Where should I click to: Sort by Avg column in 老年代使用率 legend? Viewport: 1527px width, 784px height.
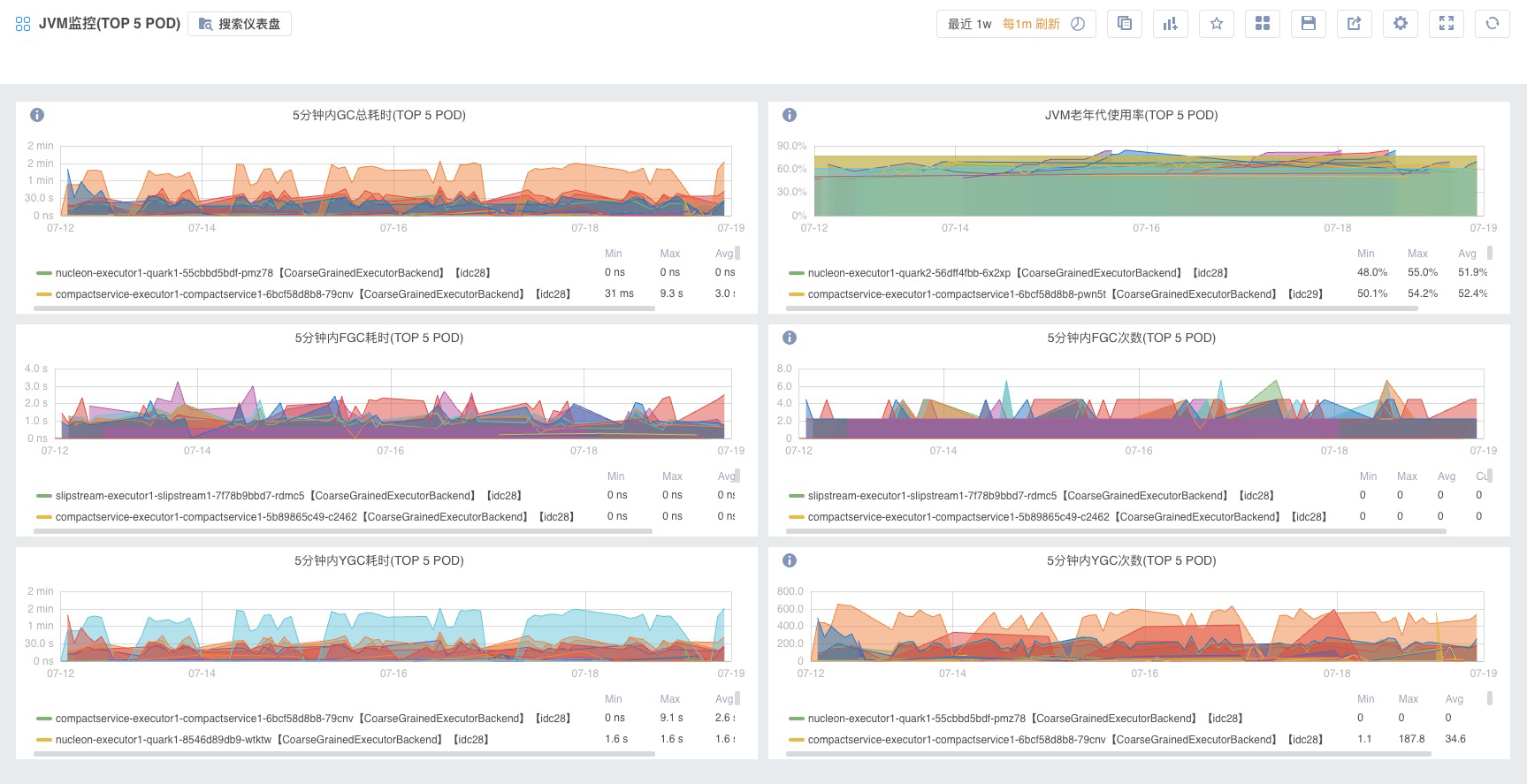pos(1468,254)
